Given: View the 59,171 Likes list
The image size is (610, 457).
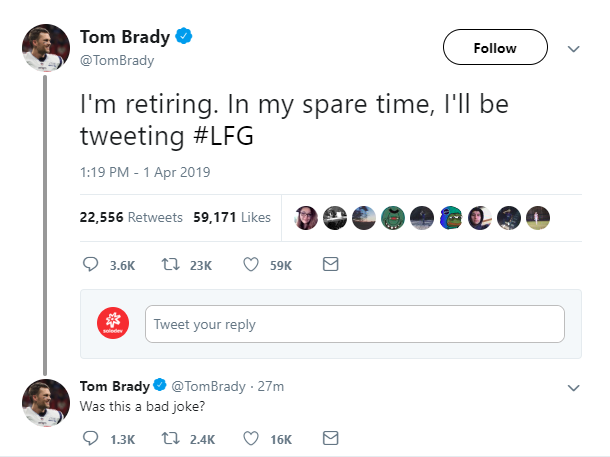Looking at the screenshot, I should [232, 217].
